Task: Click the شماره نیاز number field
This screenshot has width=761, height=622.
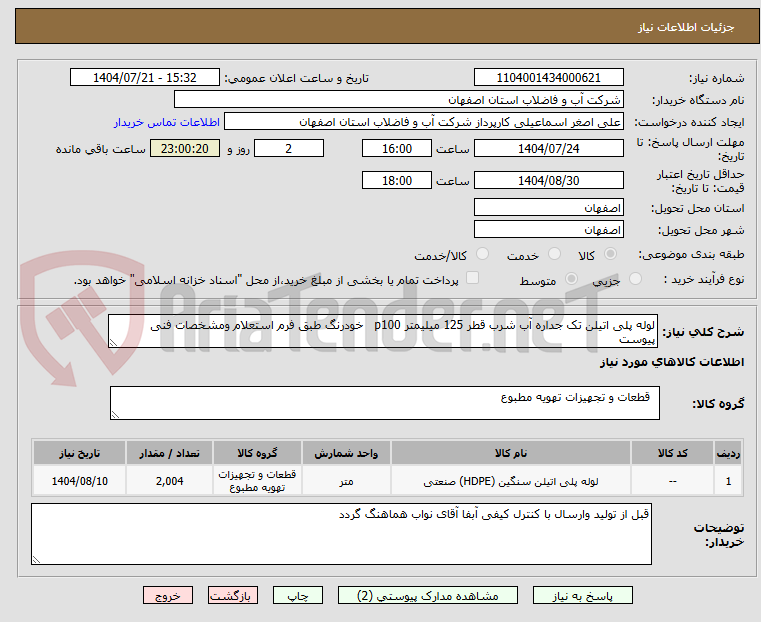Action: coord(548,78)
